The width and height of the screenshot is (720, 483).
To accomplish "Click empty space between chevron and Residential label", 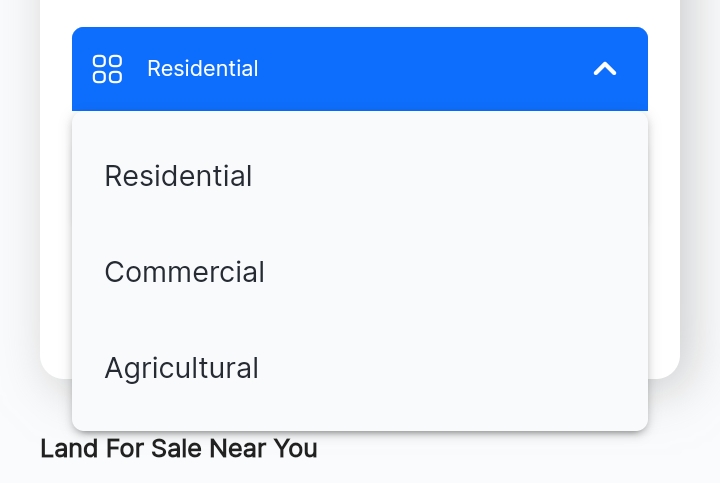I will pos(425,69).
